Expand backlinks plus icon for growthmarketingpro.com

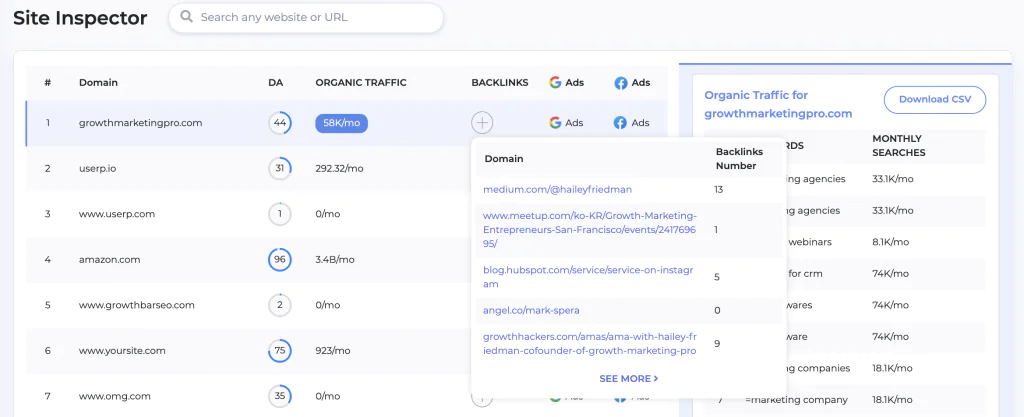(482, 123)
